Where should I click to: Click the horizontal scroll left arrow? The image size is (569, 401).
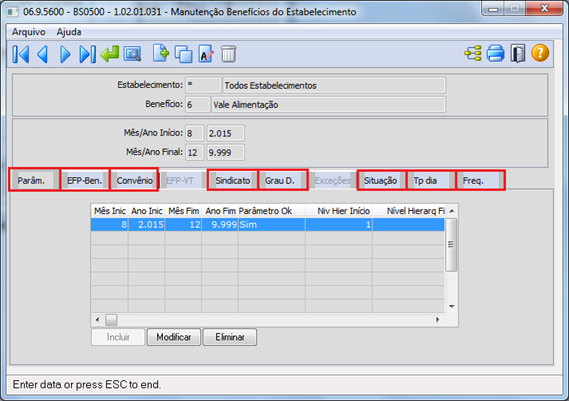(97, 320)
